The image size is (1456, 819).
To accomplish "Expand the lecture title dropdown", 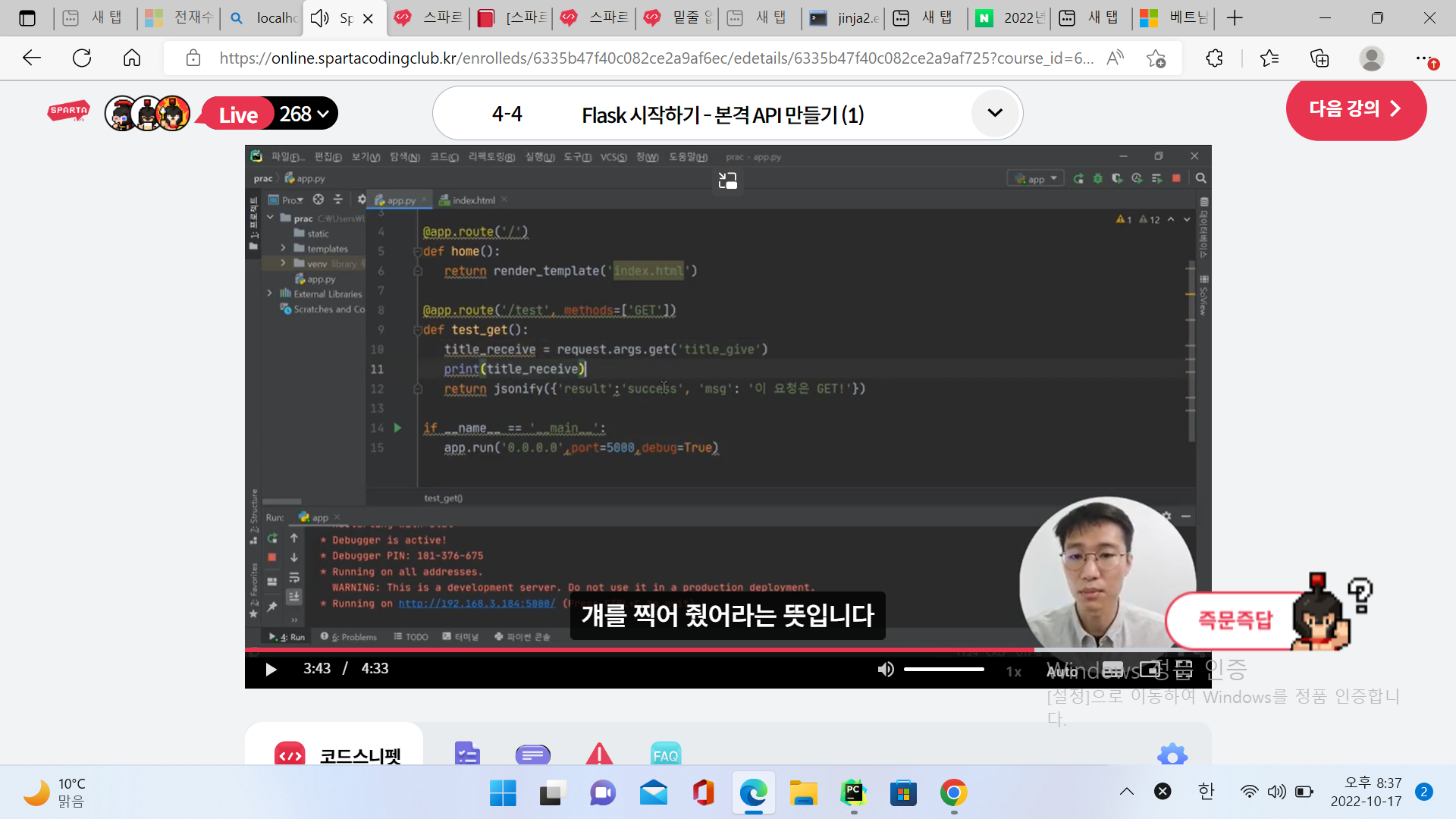I will pyautogui.click(x=994, y=113).
